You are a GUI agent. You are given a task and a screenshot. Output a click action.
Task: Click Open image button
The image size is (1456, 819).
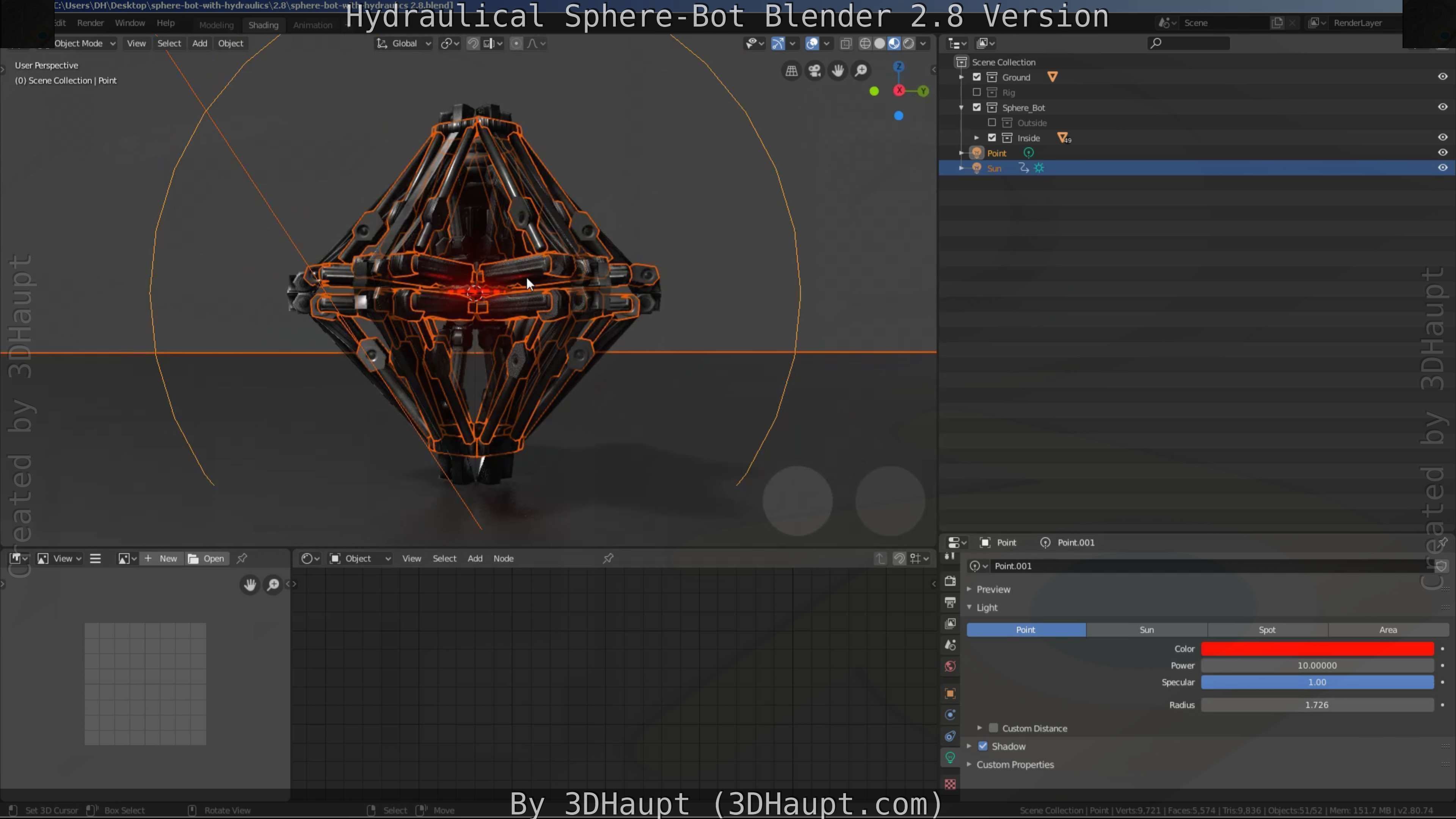[207, 559]
